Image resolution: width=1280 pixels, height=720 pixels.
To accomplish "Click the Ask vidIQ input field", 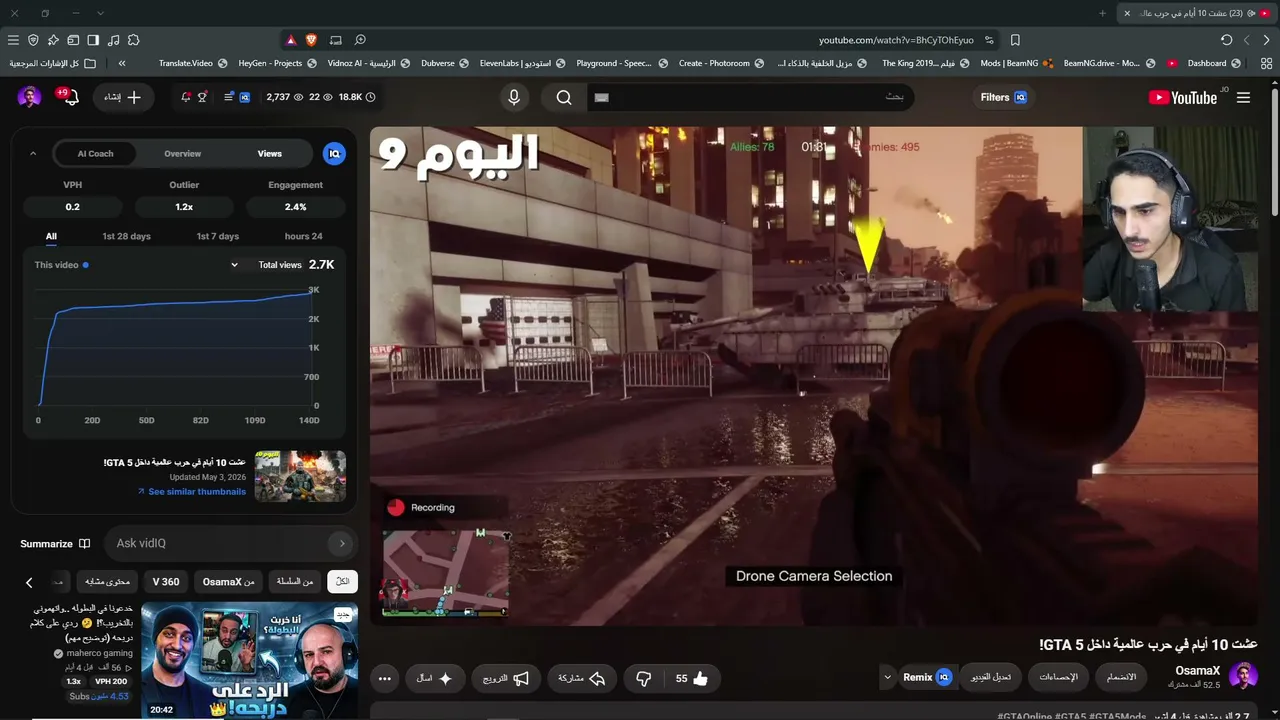I will pos(229,543).
